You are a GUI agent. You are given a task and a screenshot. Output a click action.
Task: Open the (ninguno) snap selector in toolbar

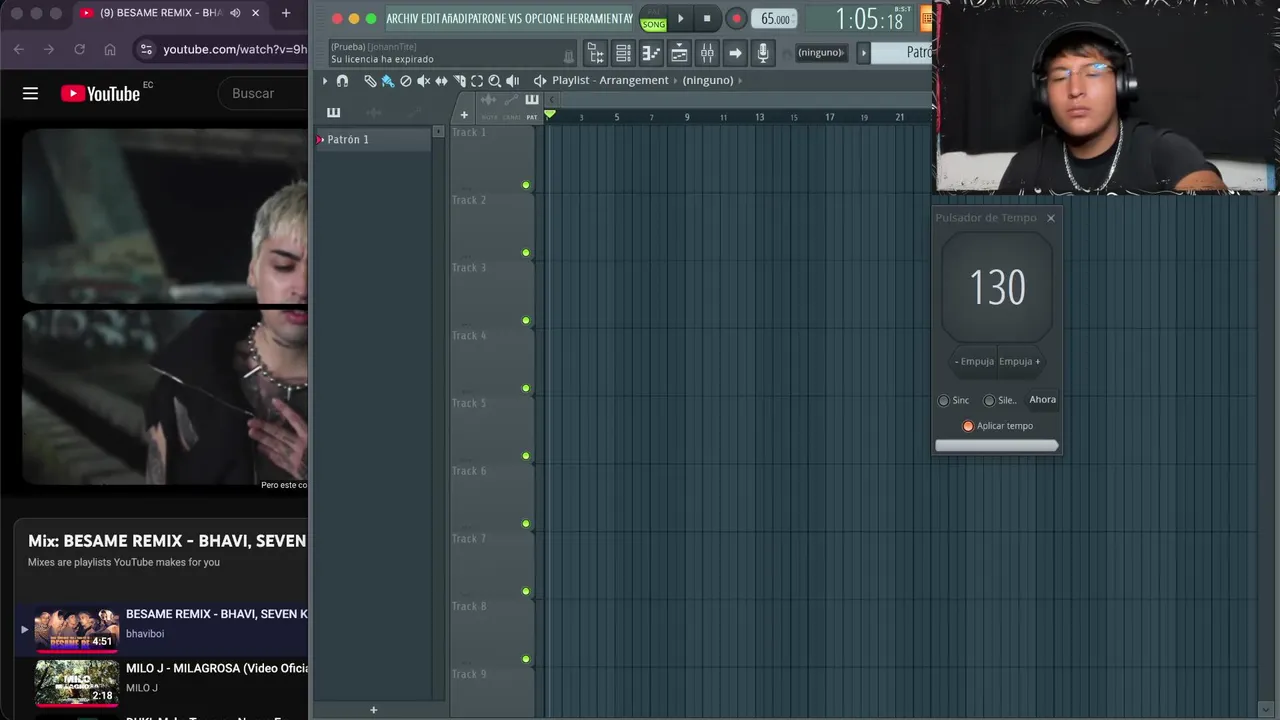(821, 52)
